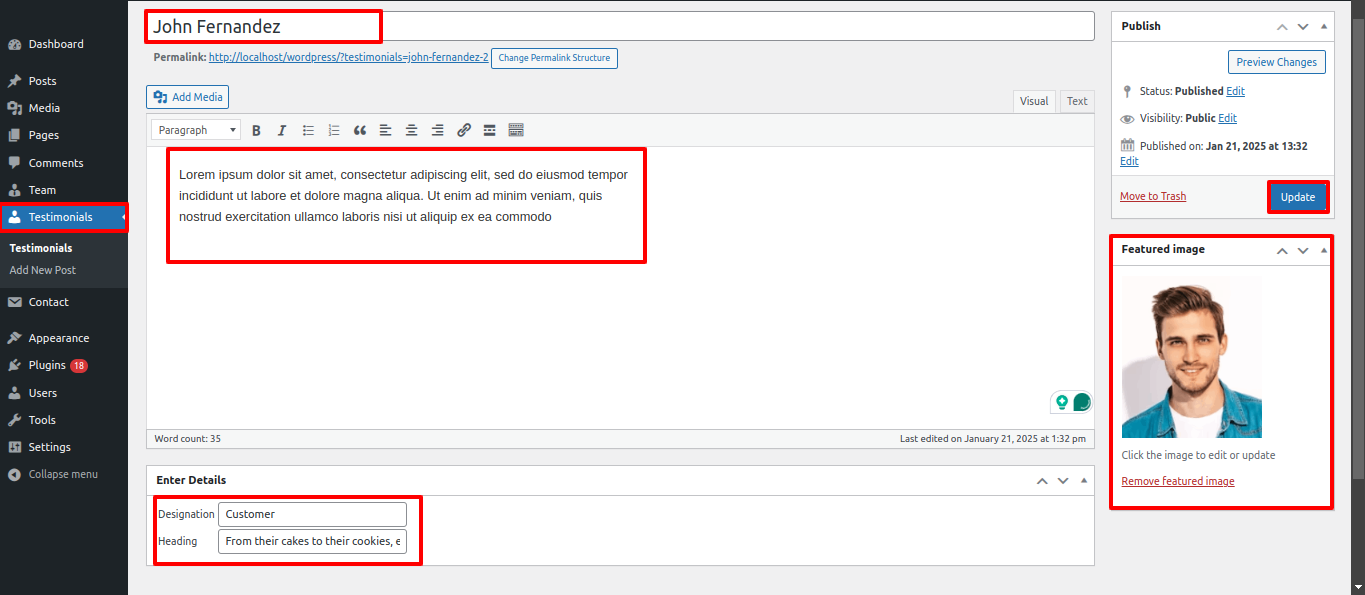
Task: Move Publish box down
Action: [1303, 26]
